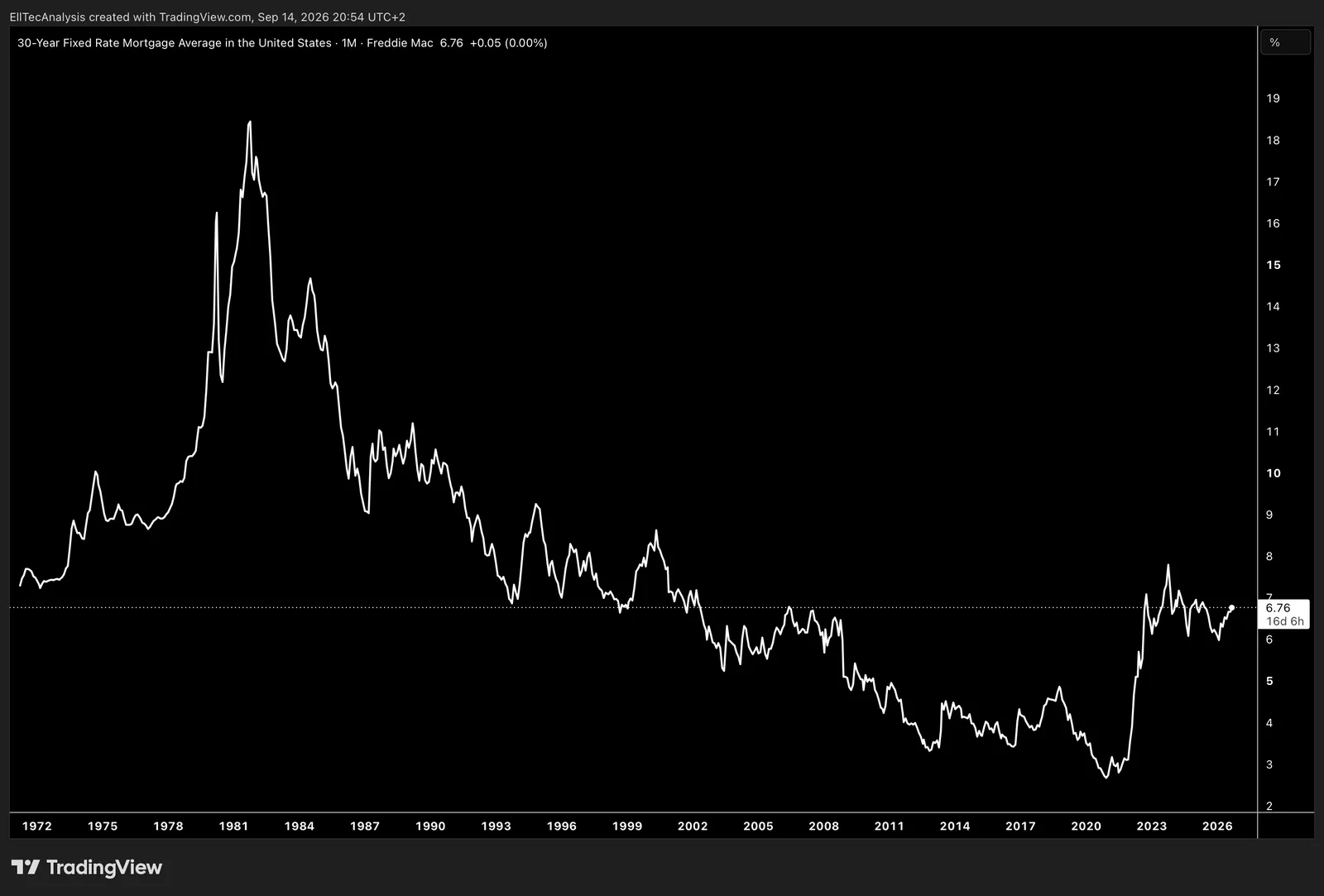This screenshot has width=1324, height=896.
Task: Click the 2017 time axis label
Action: [x=1020, y=826]
